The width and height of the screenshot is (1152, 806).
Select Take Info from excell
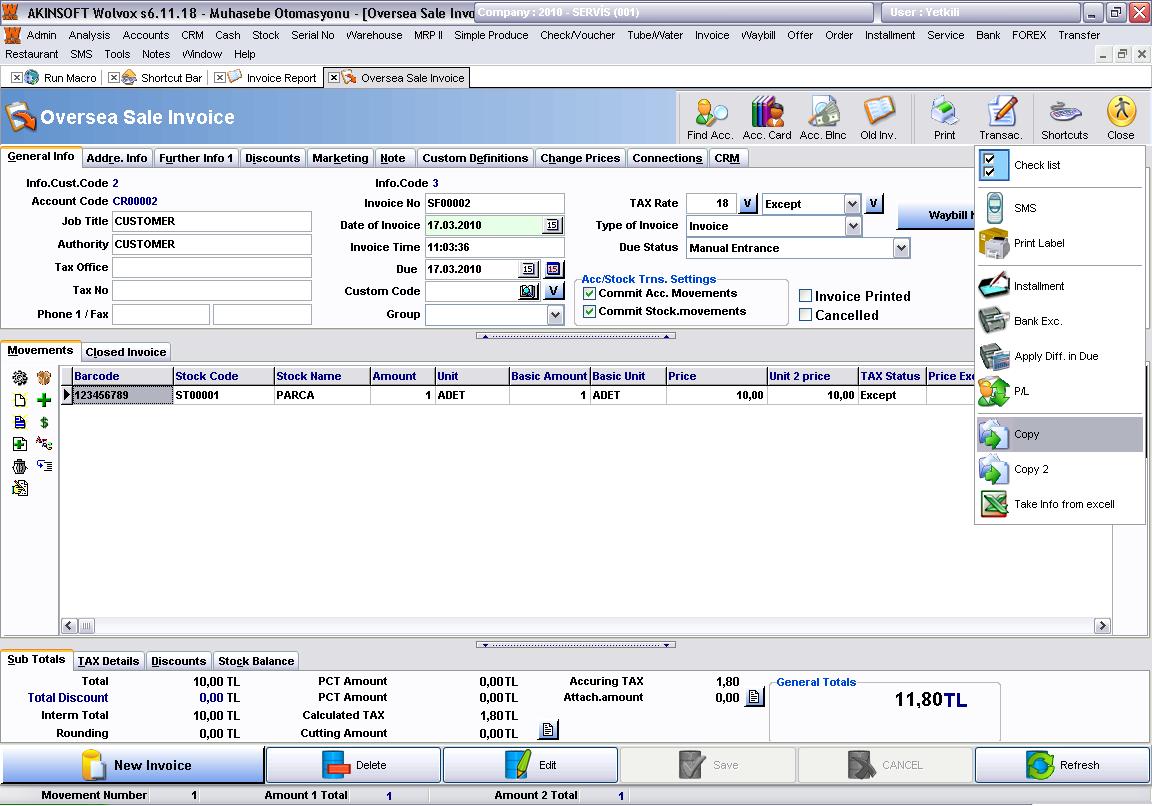1060,504
